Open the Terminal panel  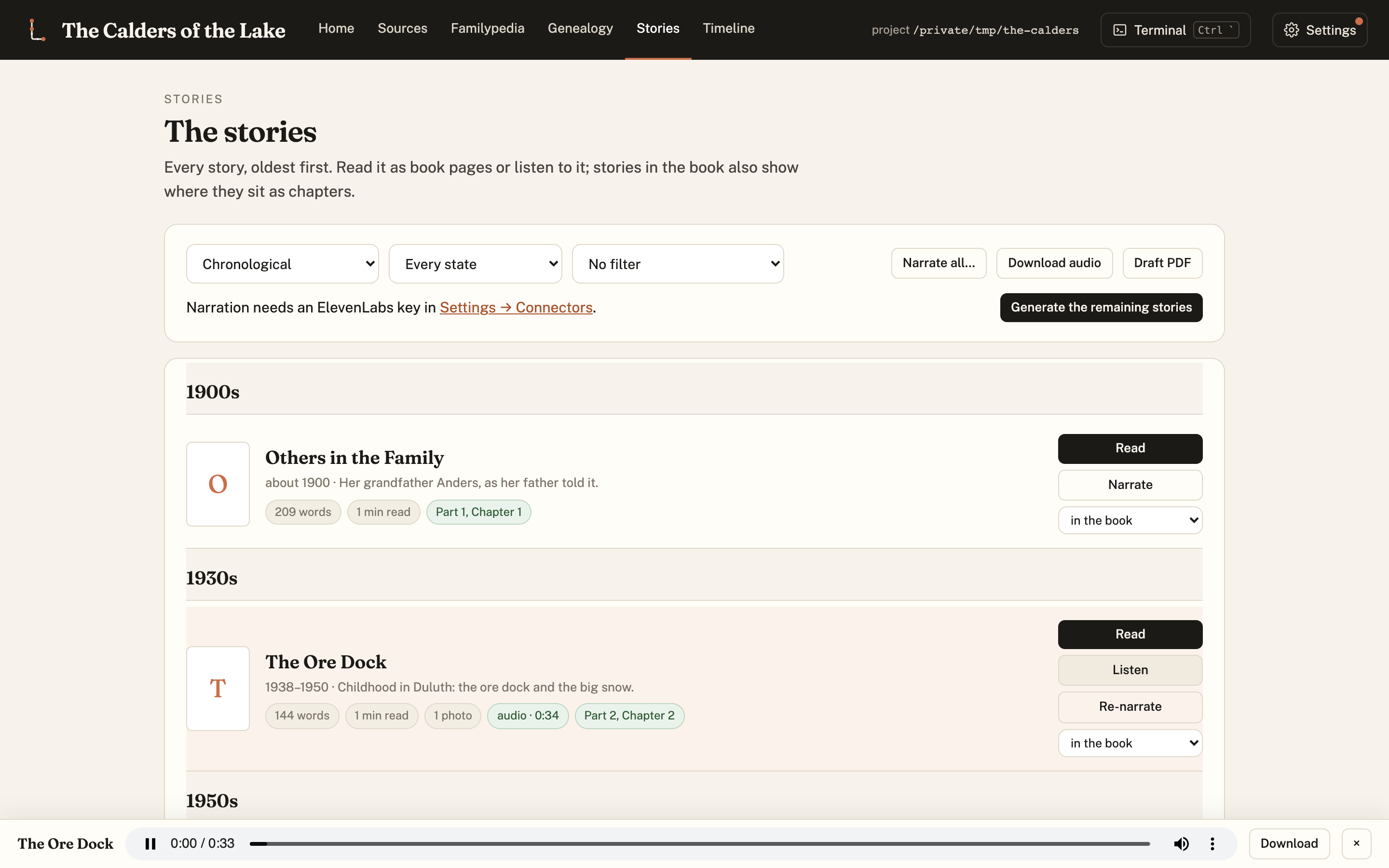click(x=1175, y=30)
